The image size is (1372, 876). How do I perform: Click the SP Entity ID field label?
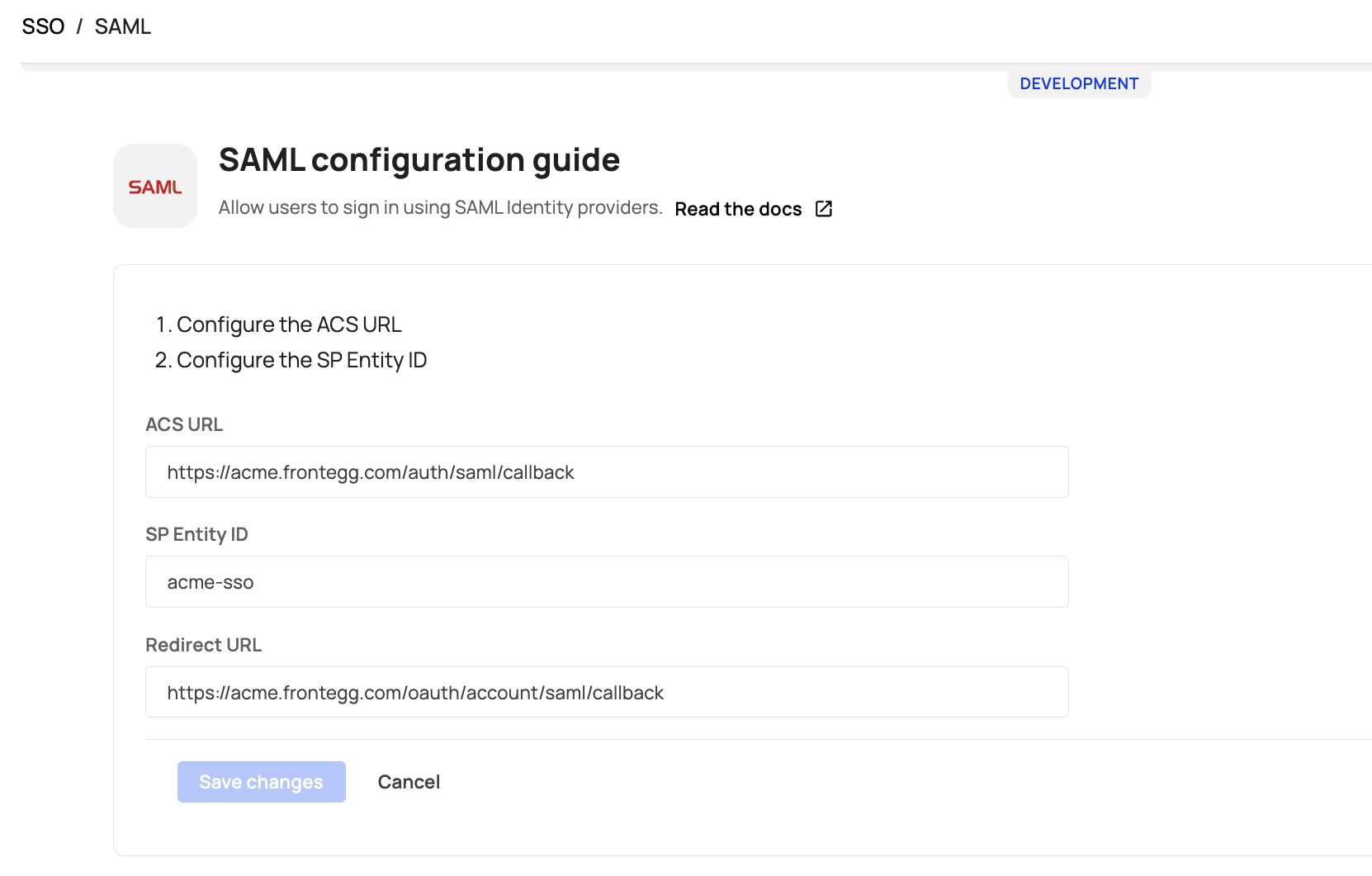pos(196,535)
